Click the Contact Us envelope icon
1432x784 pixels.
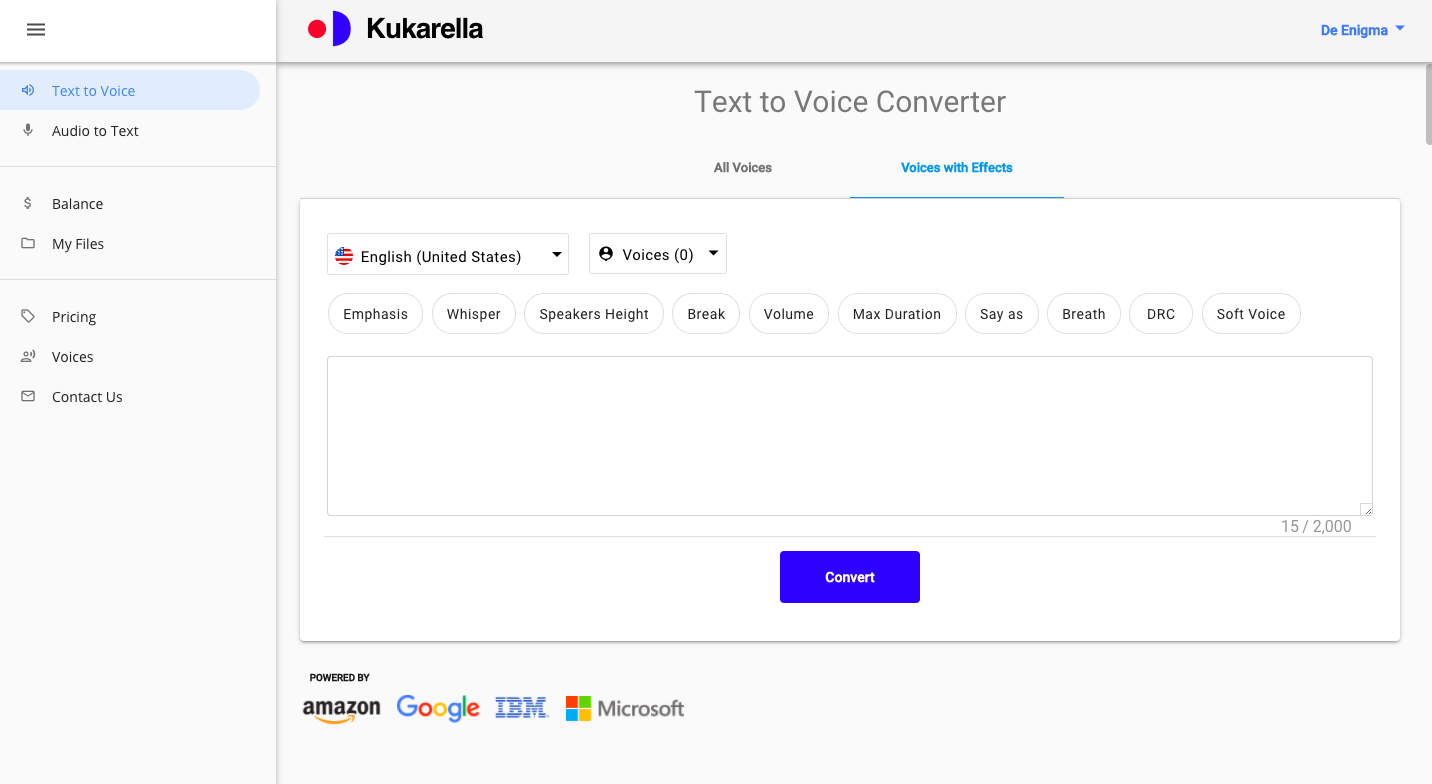(x=28, y=396)
